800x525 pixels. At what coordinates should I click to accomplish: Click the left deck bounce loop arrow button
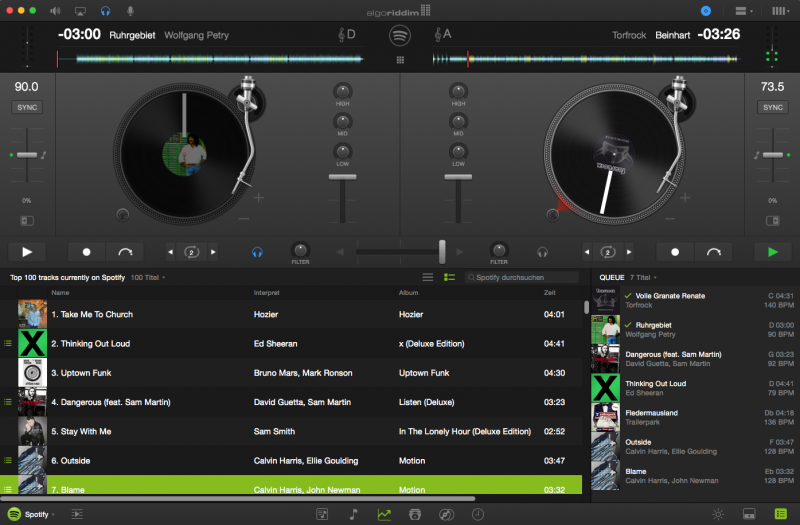tap(125, 252)
